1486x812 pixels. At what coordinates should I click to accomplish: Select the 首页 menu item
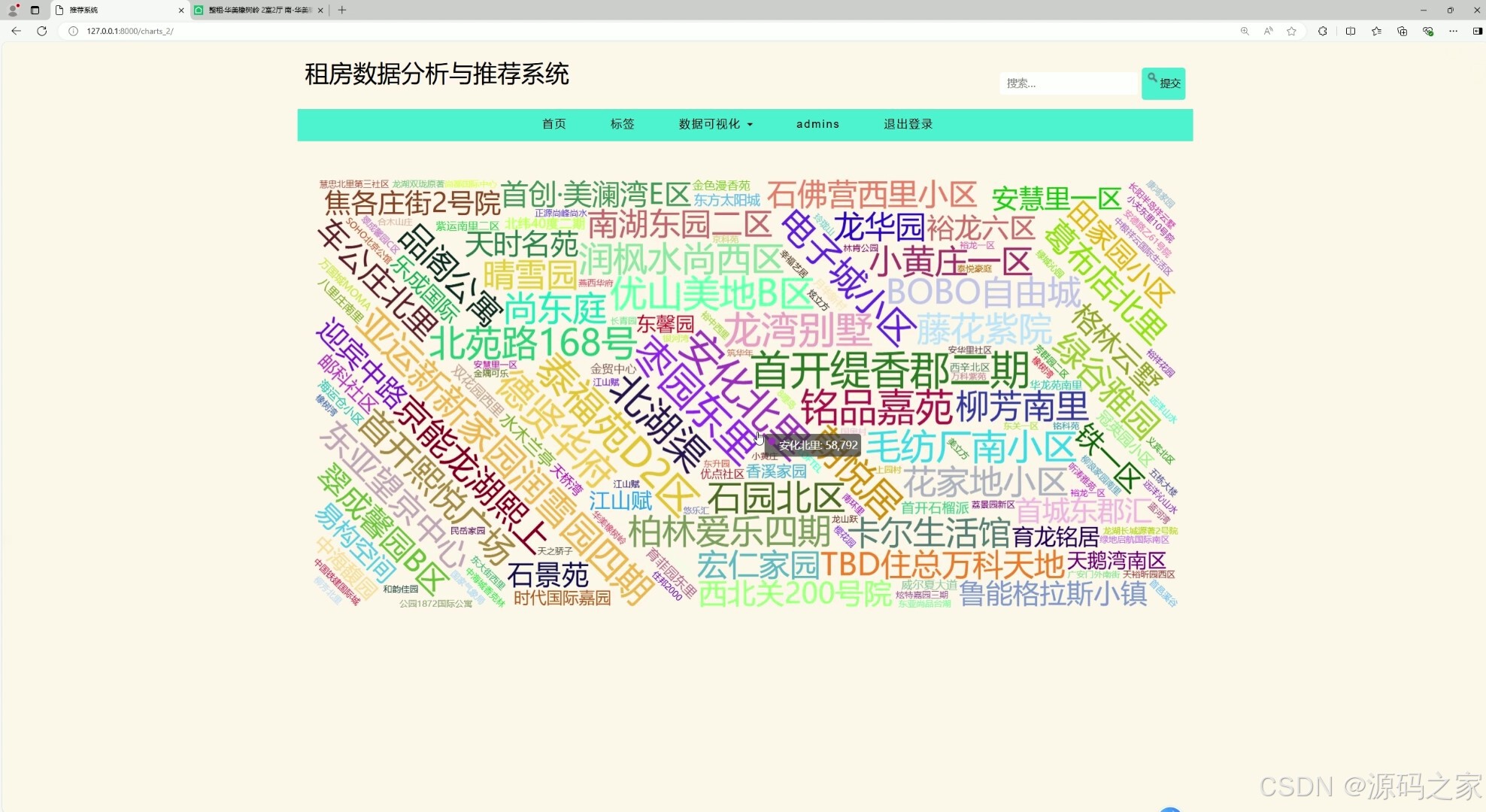(553, 124)
